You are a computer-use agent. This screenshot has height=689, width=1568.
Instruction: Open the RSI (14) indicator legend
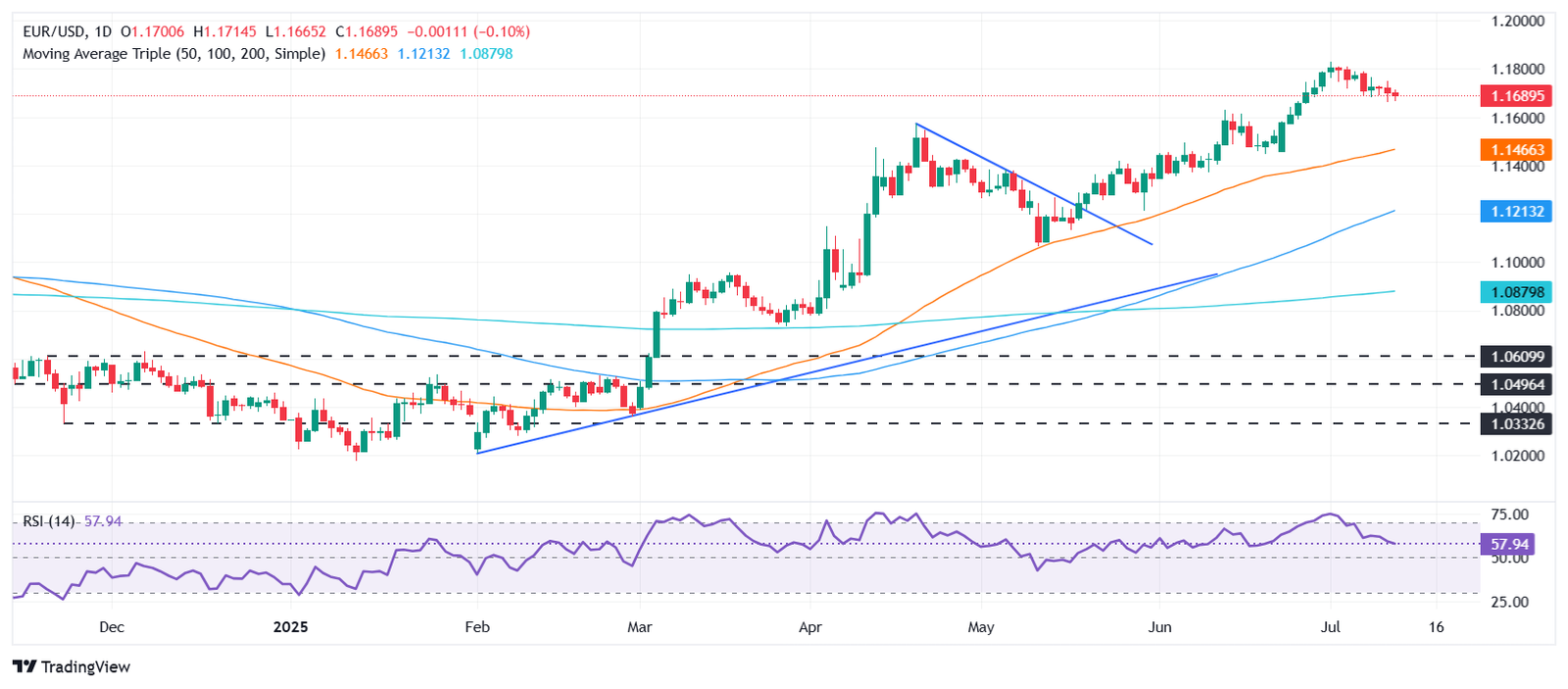pos(50,521)
